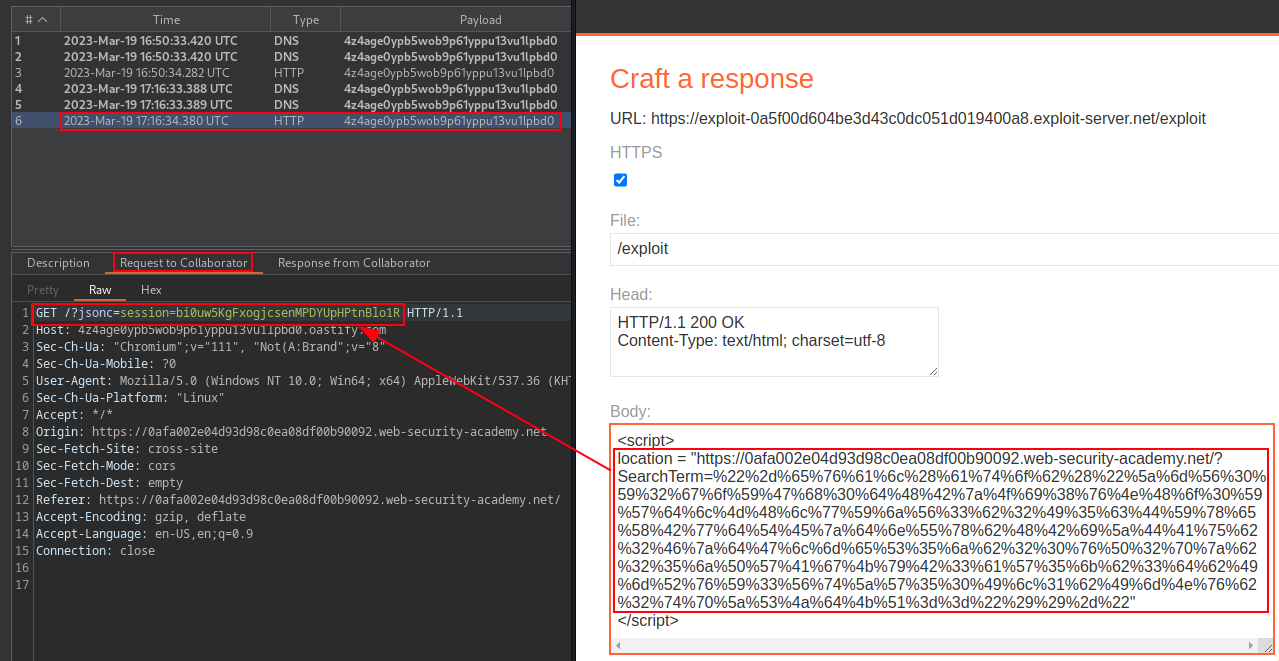Click the User-Agent header line
Screen dimensions: 1279x661
[302, 381]
